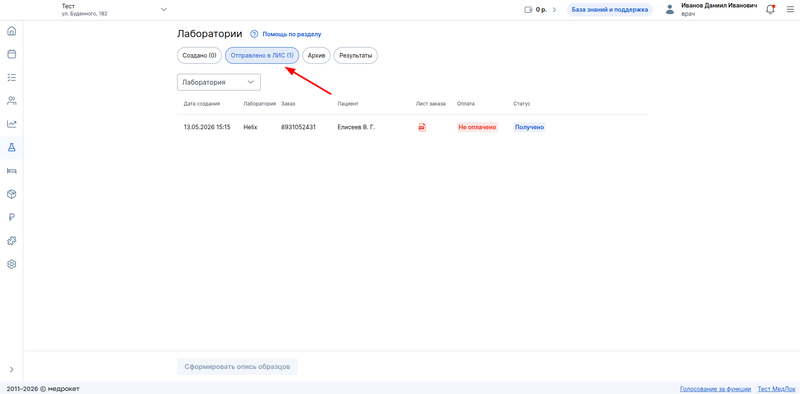Open the Голосование за функции link
The image size is (800, 394).
[x=715, y=389]
